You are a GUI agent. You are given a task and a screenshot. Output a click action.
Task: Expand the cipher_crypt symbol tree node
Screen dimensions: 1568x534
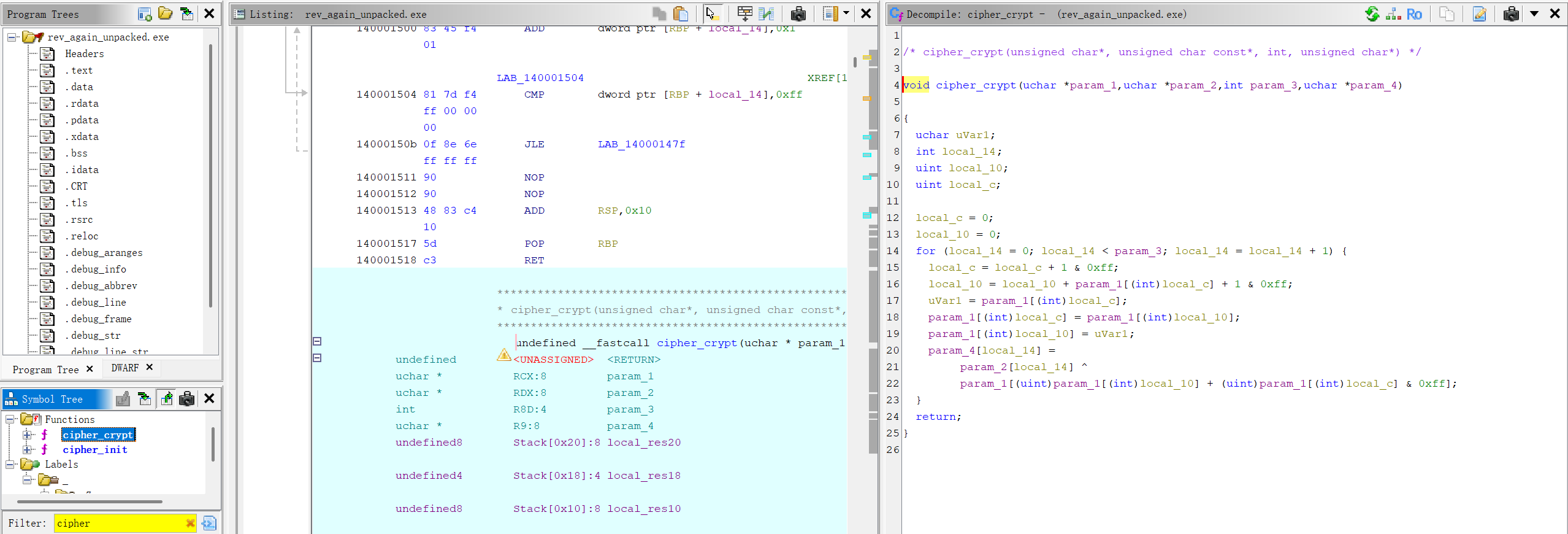click(27, 435)
